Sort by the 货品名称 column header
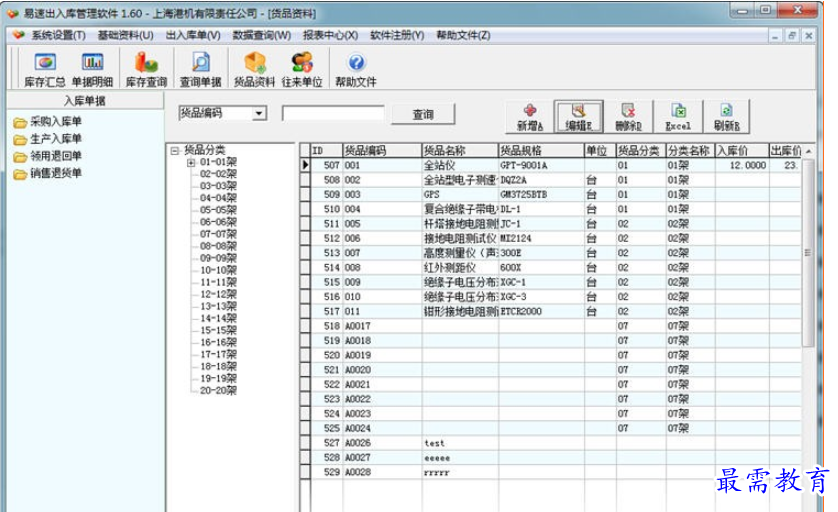The image size is (838, 512). (460, 151)
